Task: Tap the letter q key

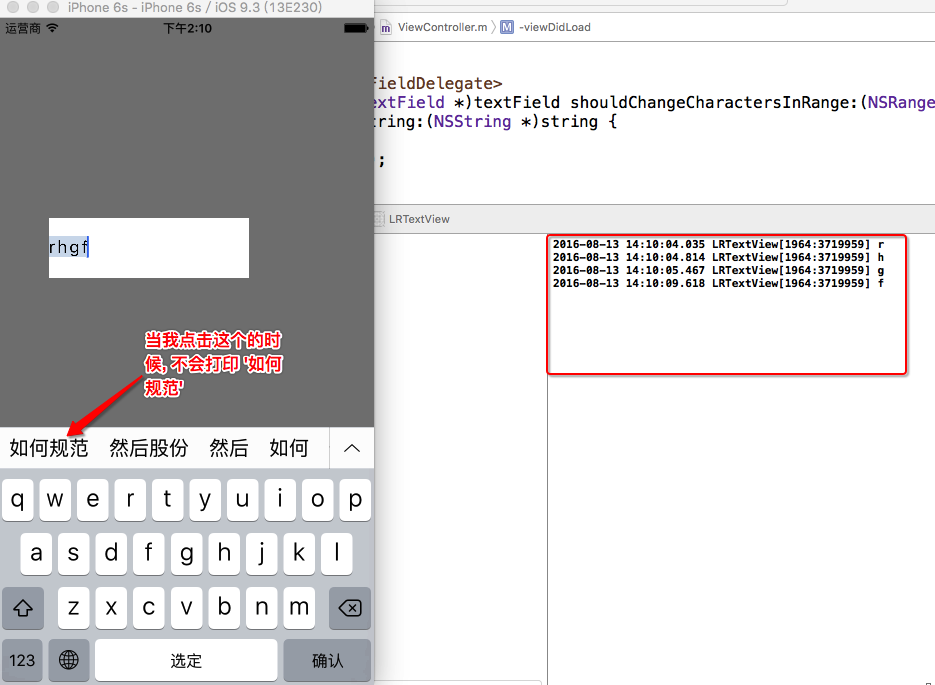Action: pos(18,500)
